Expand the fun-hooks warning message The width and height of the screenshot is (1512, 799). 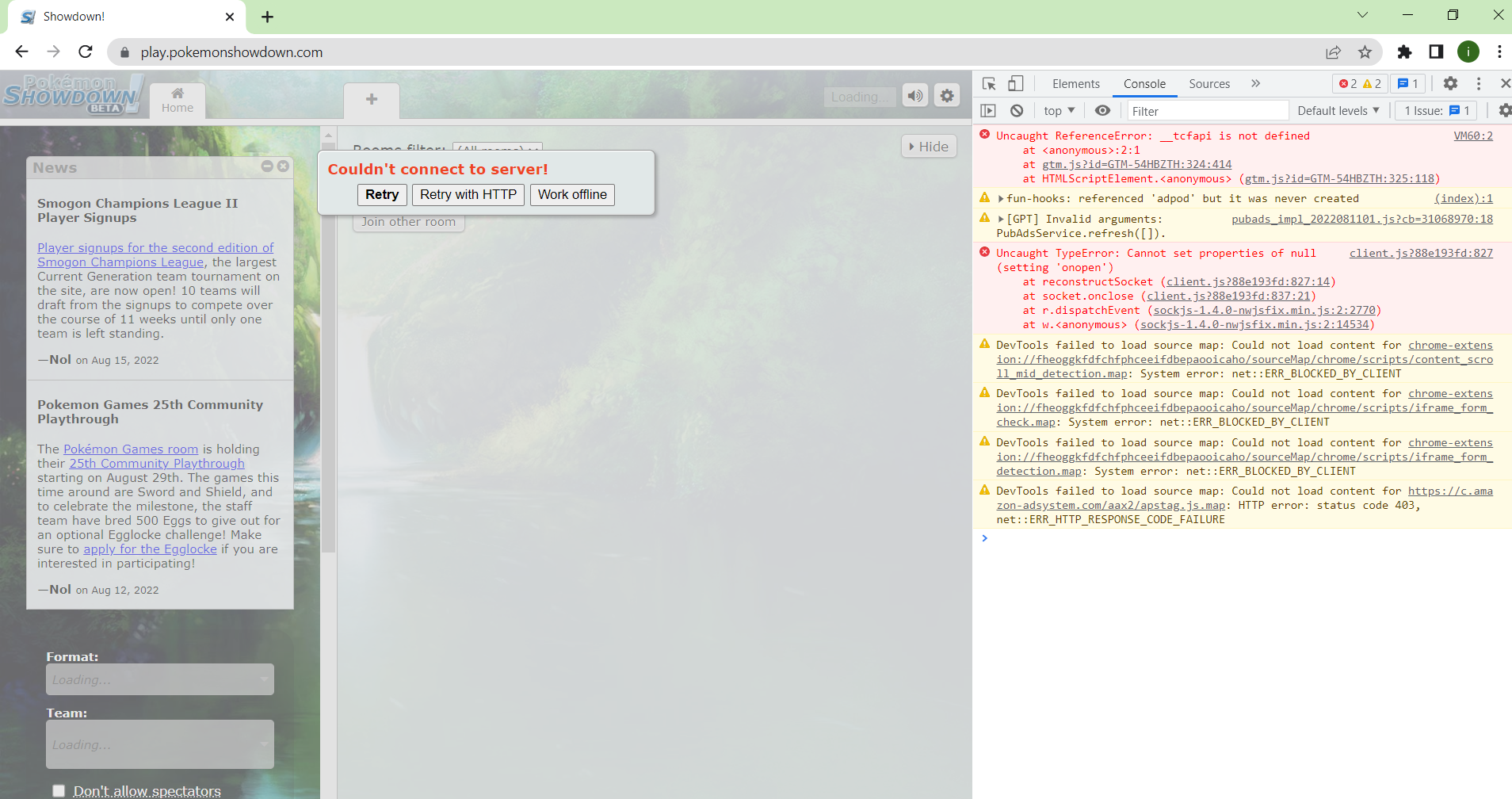[x=1001, y=199]
